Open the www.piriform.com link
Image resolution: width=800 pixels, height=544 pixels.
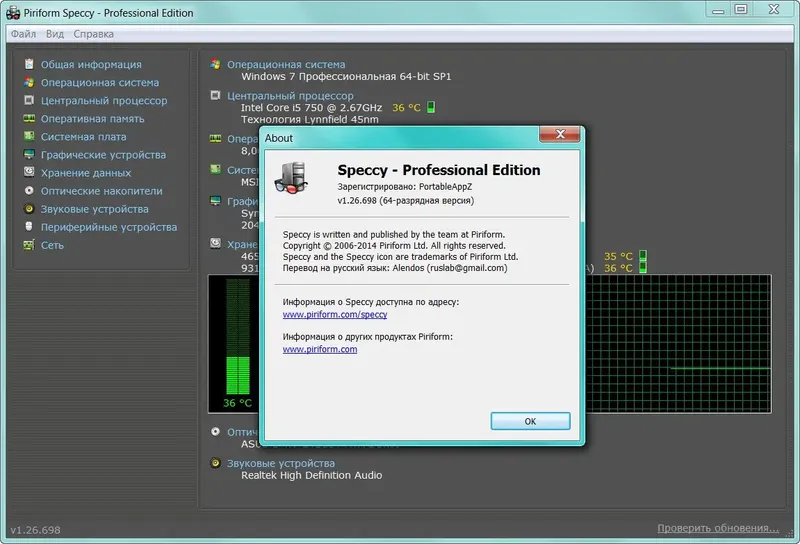(x=320, y=349)
